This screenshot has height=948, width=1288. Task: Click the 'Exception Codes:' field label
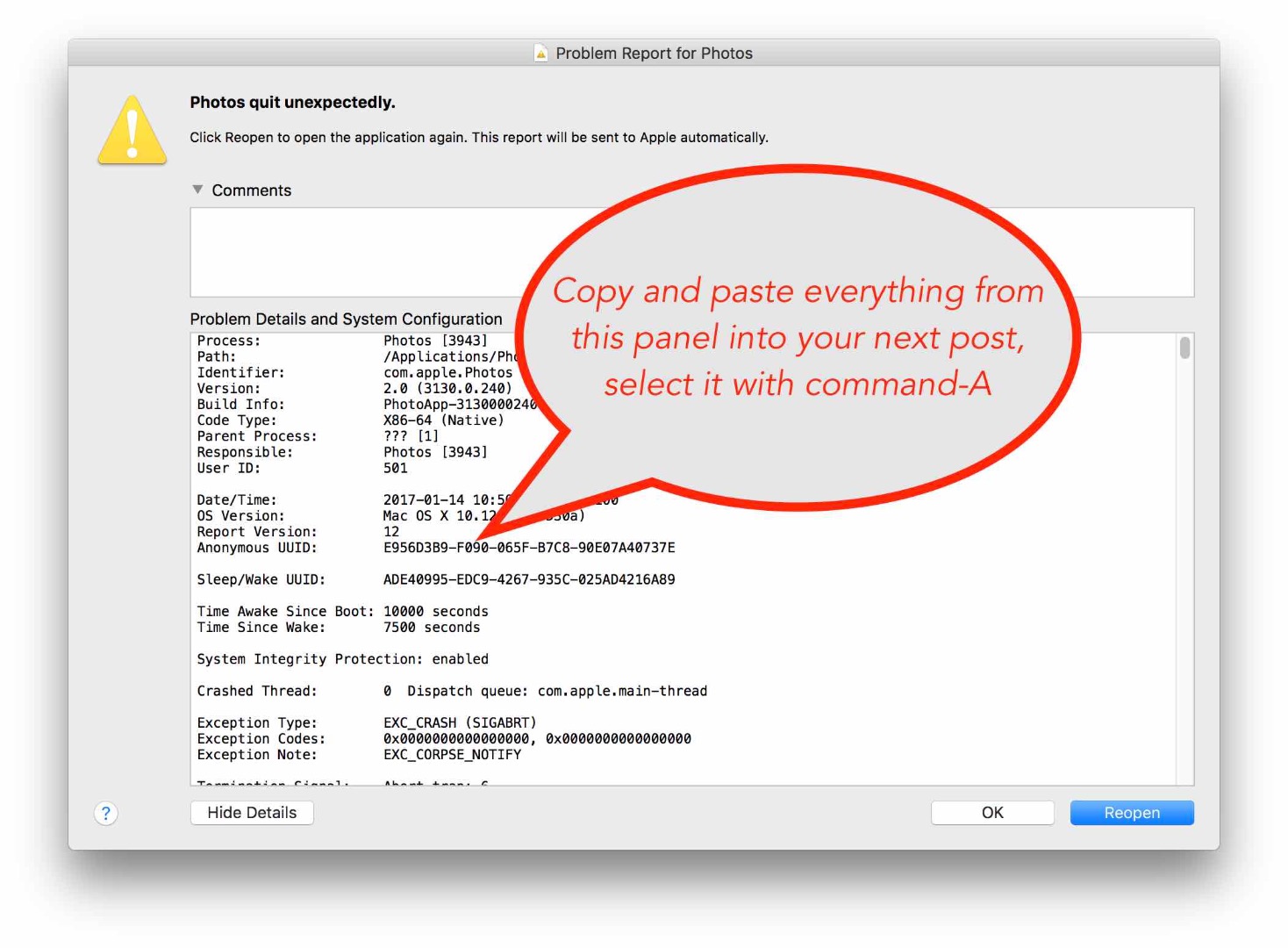click(x=261, y=739)
